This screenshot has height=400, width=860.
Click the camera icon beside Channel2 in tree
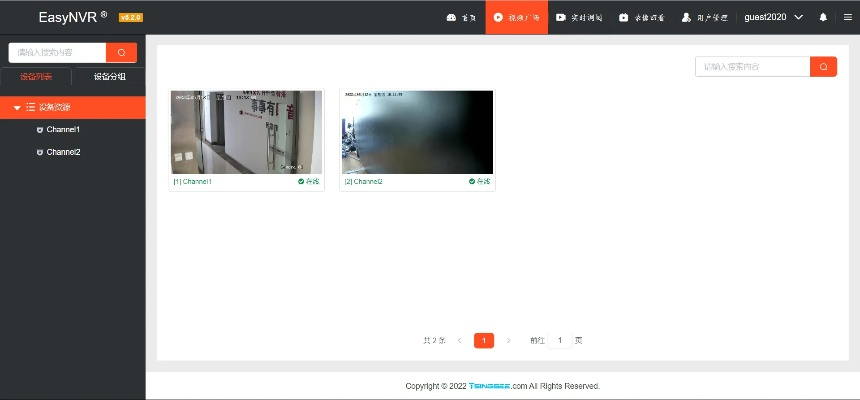tap(39, 152)
